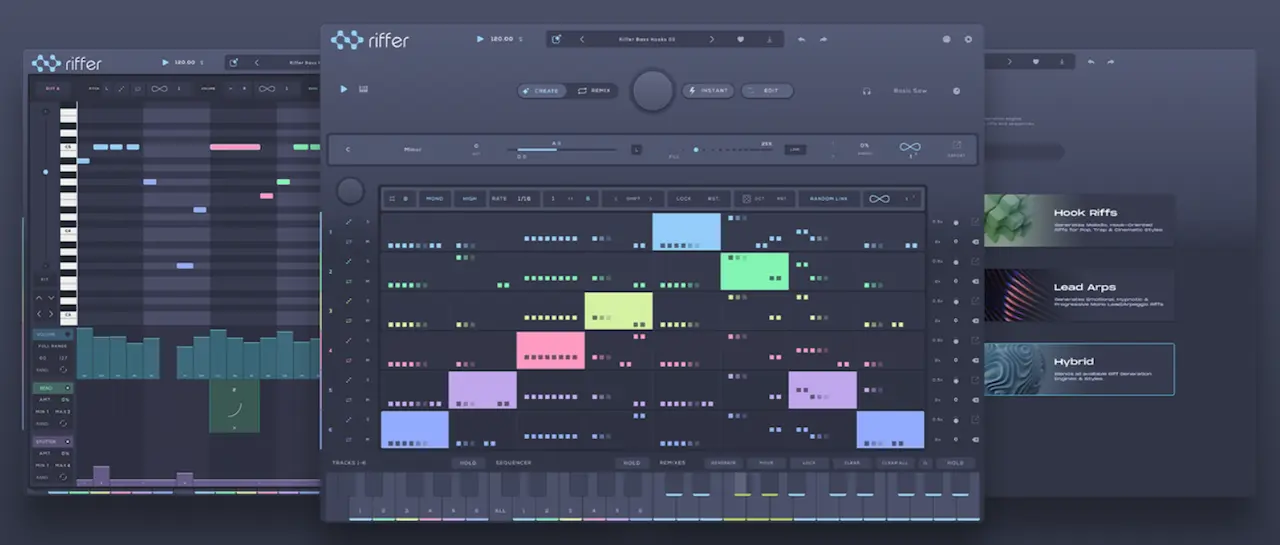1280x545 pixels.
Task: Click the pencil edit icon on track 6
Action: coord(349,420)
